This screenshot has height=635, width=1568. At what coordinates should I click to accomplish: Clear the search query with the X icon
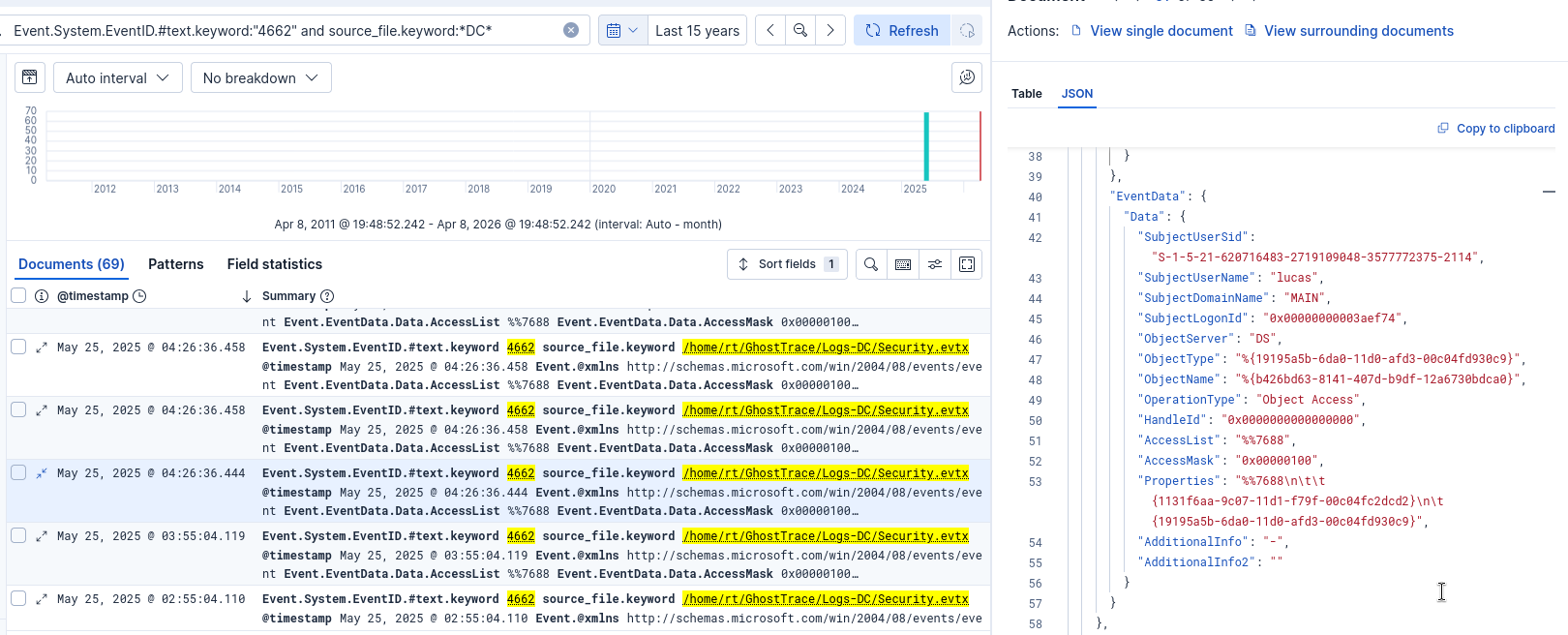(x=571, y=30)
